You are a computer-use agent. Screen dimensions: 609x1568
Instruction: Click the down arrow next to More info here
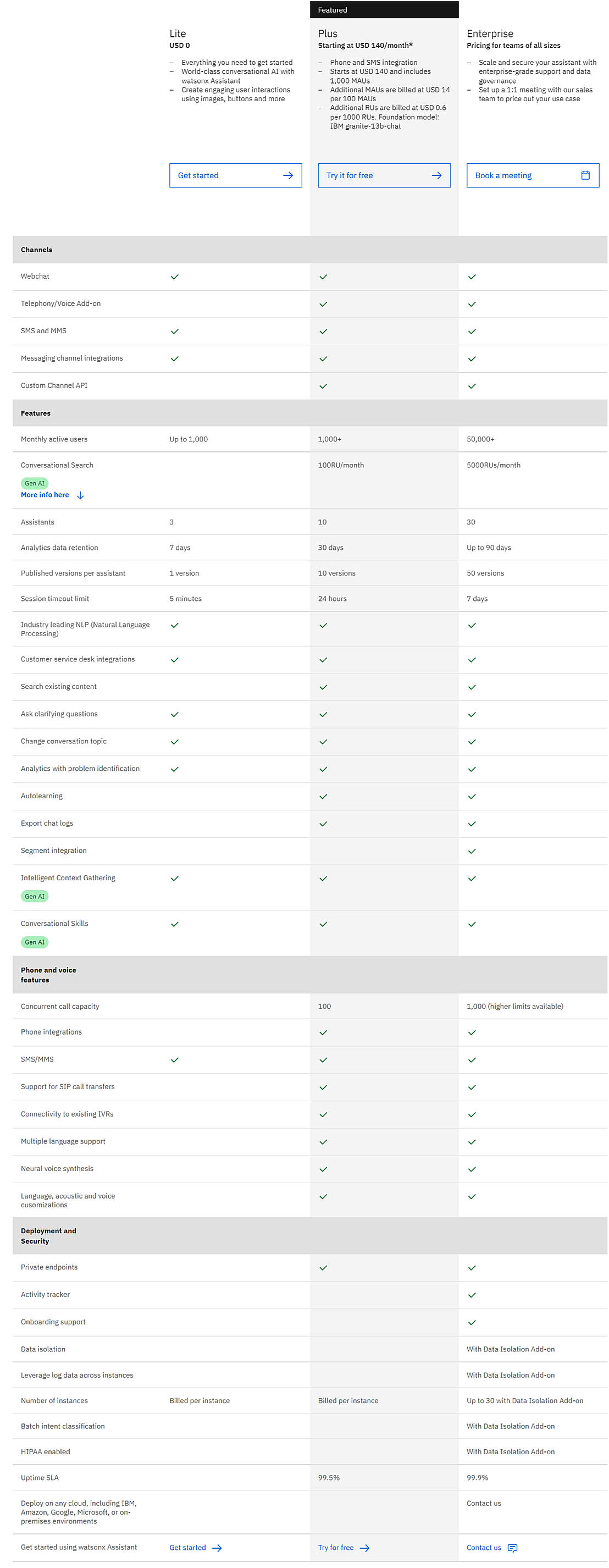(x=80, y=495)
